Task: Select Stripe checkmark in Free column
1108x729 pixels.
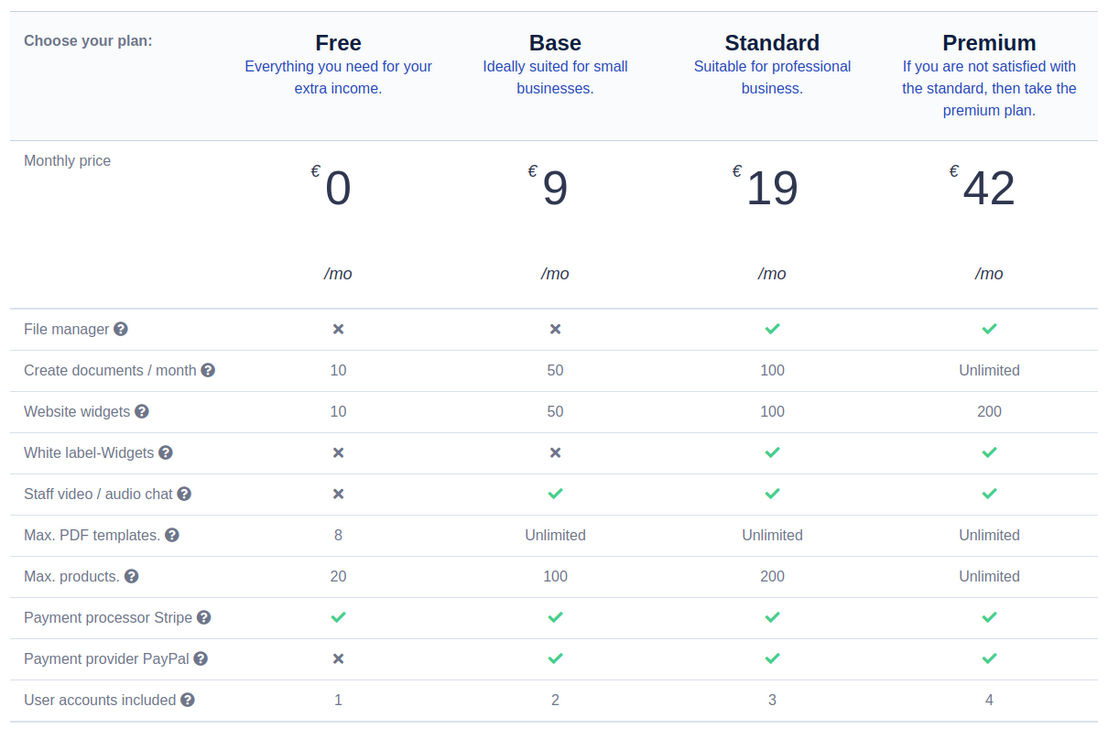Action: [338, 617]
